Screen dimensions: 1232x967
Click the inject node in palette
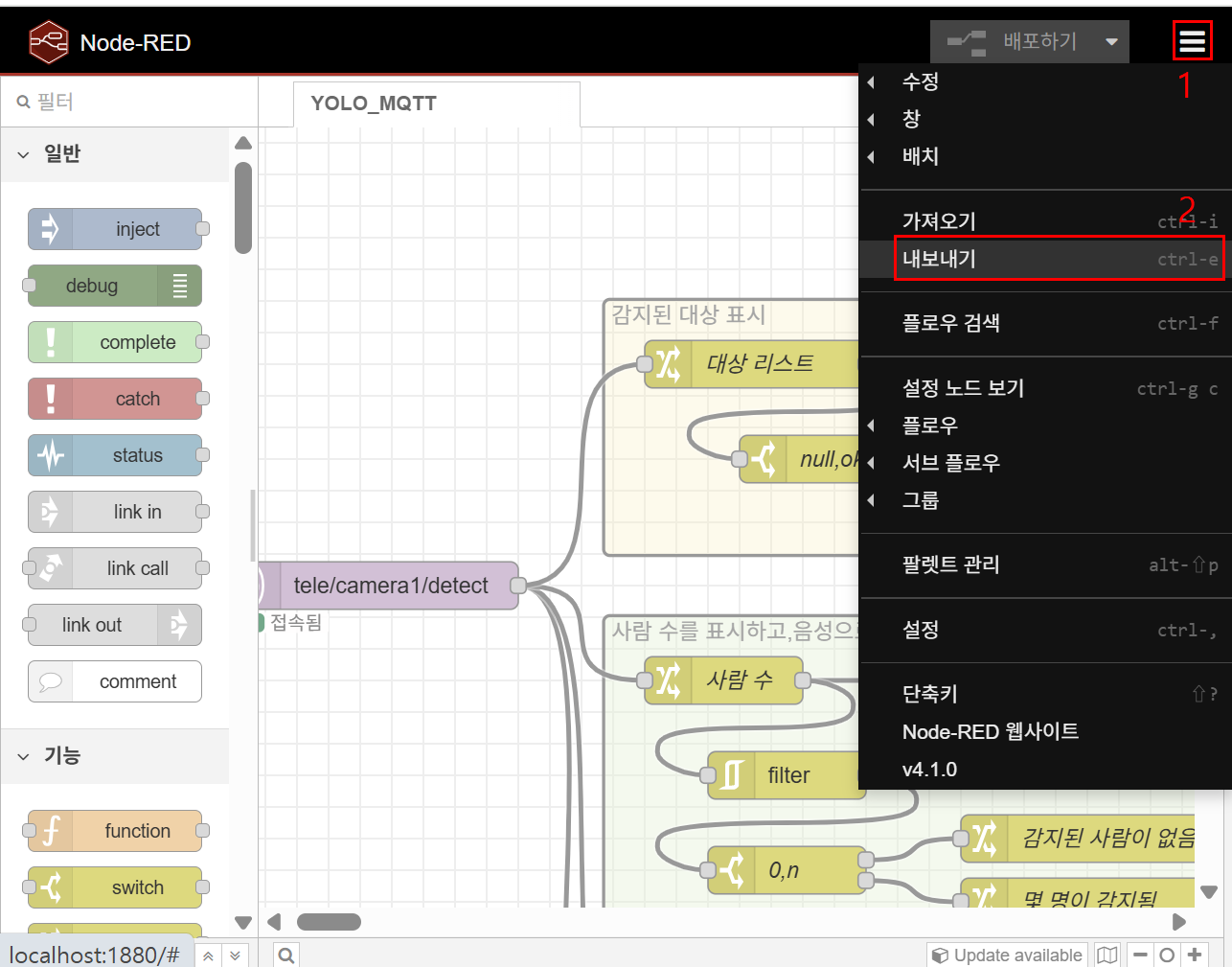(x=115, y=229)
